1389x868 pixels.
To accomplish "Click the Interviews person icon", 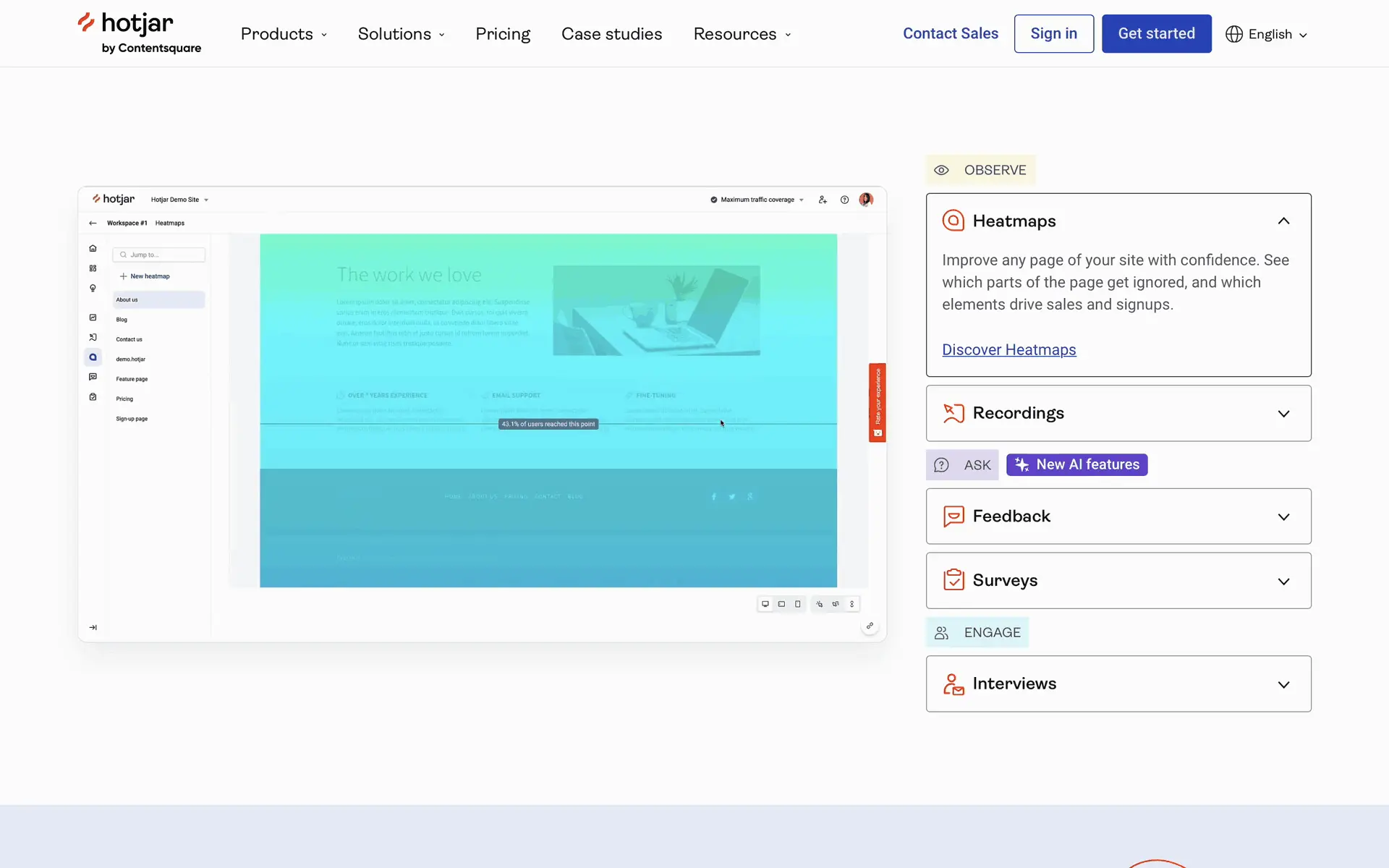I will pos(953,684).
